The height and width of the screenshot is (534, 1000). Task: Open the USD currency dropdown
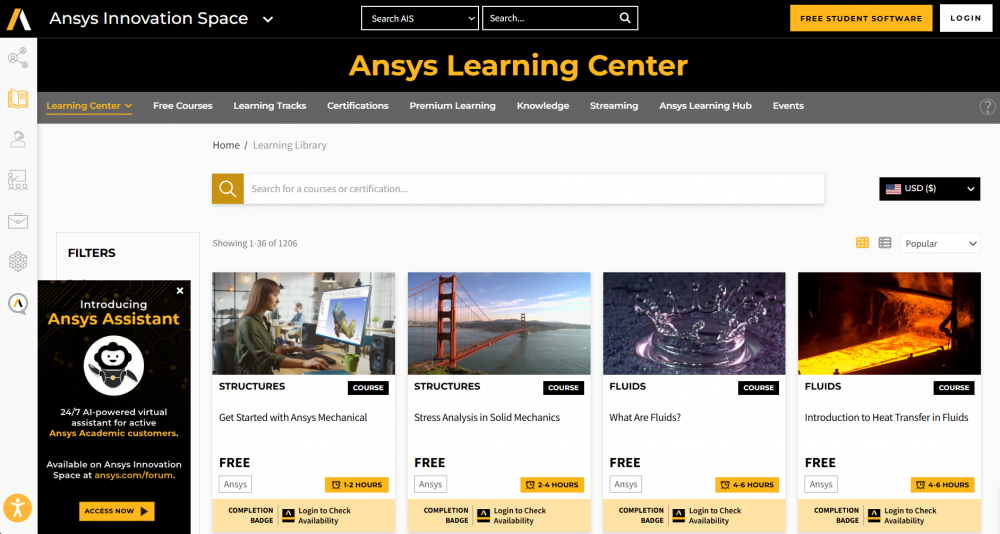929,189
